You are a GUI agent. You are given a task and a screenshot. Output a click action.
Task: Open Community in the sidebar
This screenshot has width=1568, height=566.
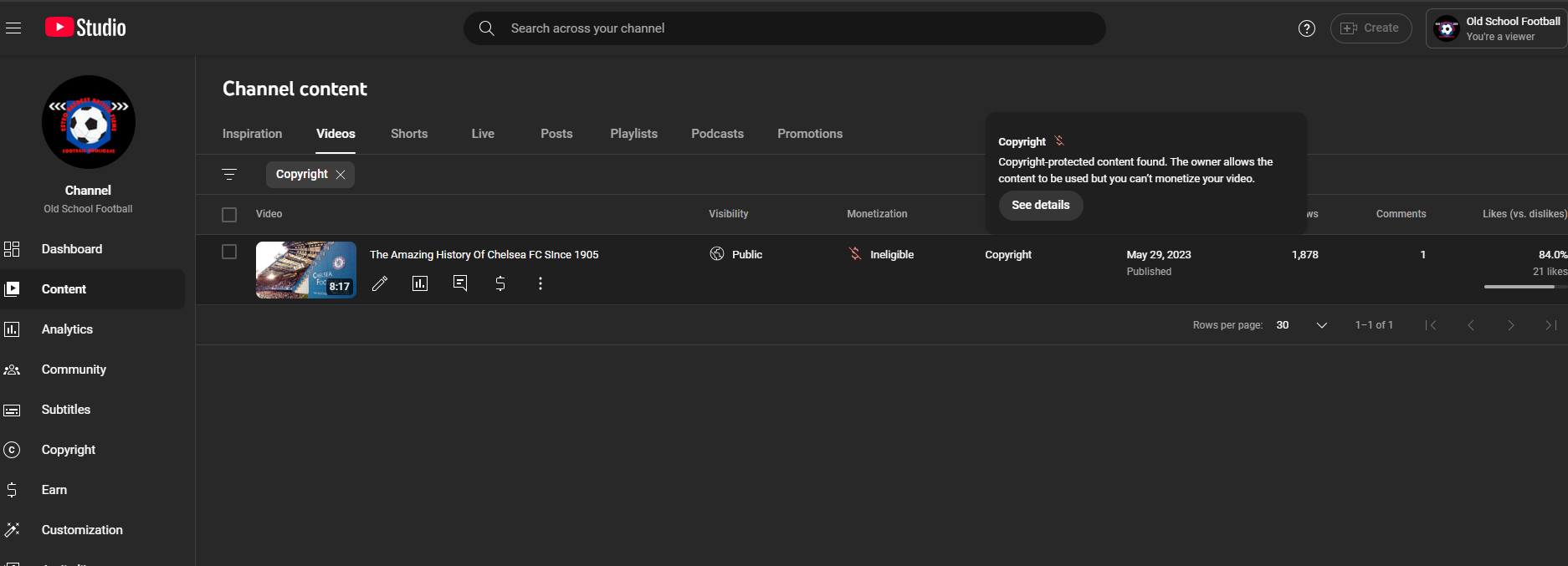[92, 370]
